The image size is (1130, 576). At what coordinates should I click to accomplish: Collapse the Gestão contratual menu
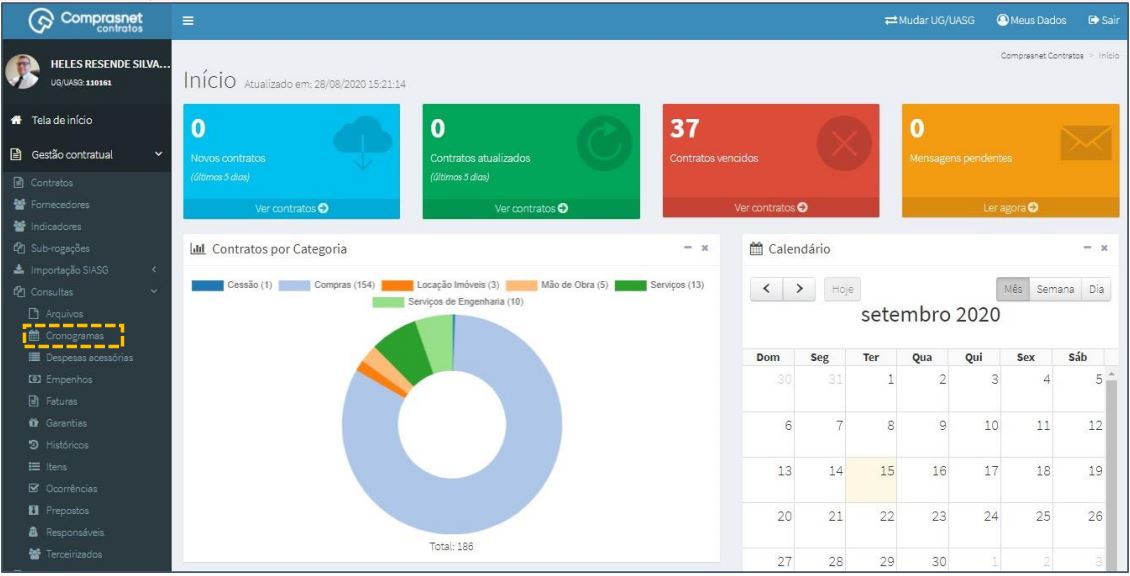click(x=158, y=154)
